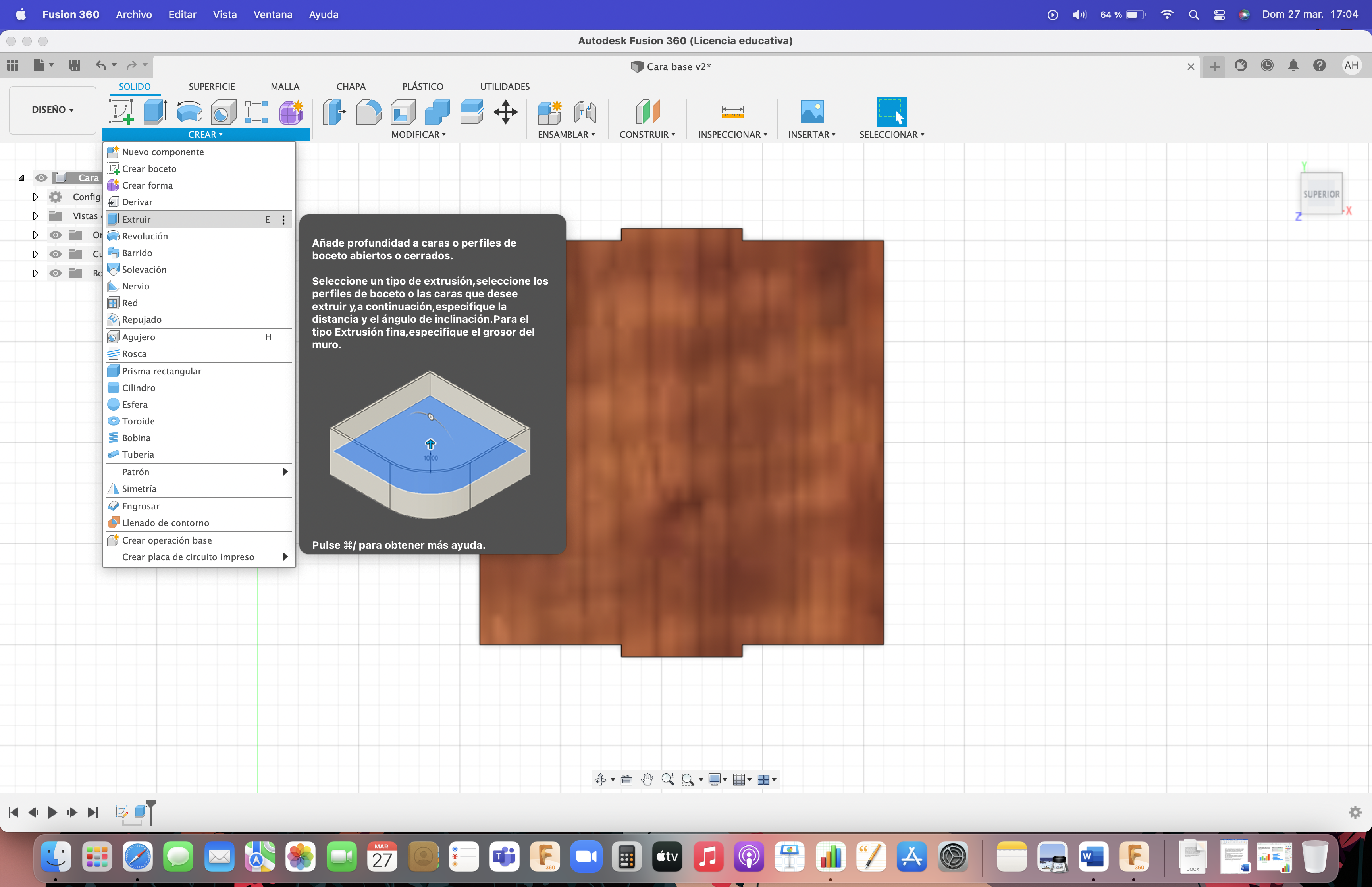Click the Undo arrow
The height and width of the screenshot is (887, 1372).
click(101, 65)
